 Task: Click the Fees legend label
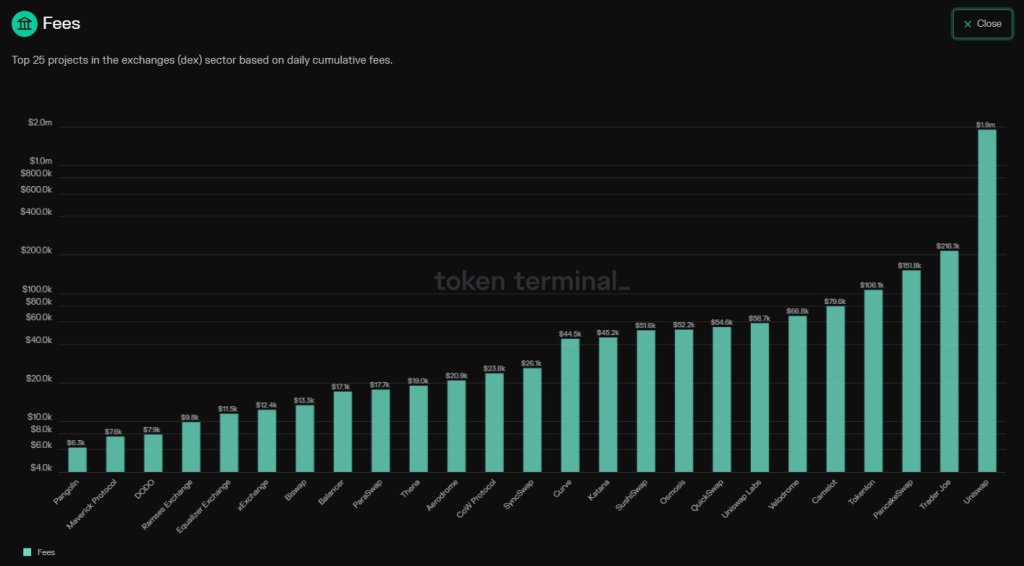tap(46, 551)
